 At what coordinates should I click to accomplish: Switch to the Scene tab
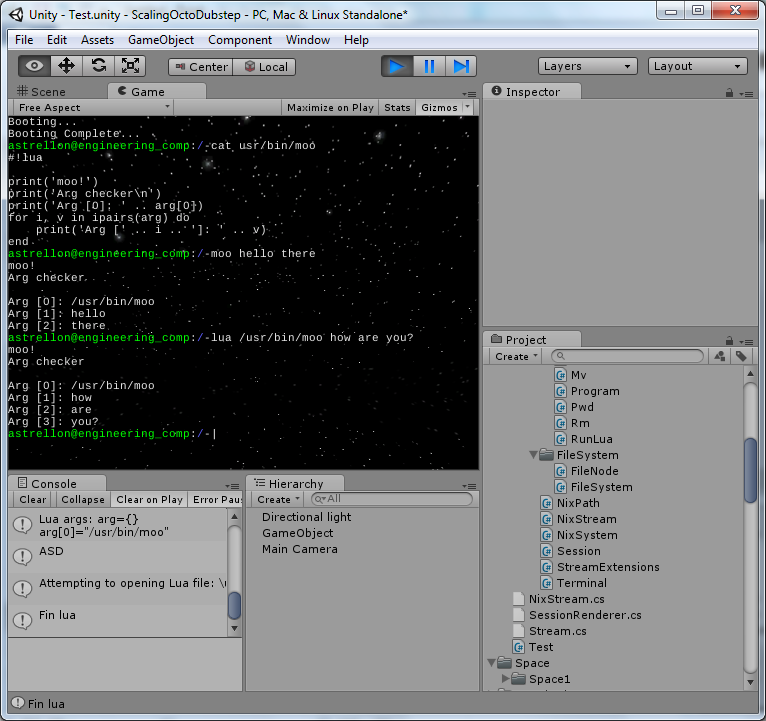[42, 92]
